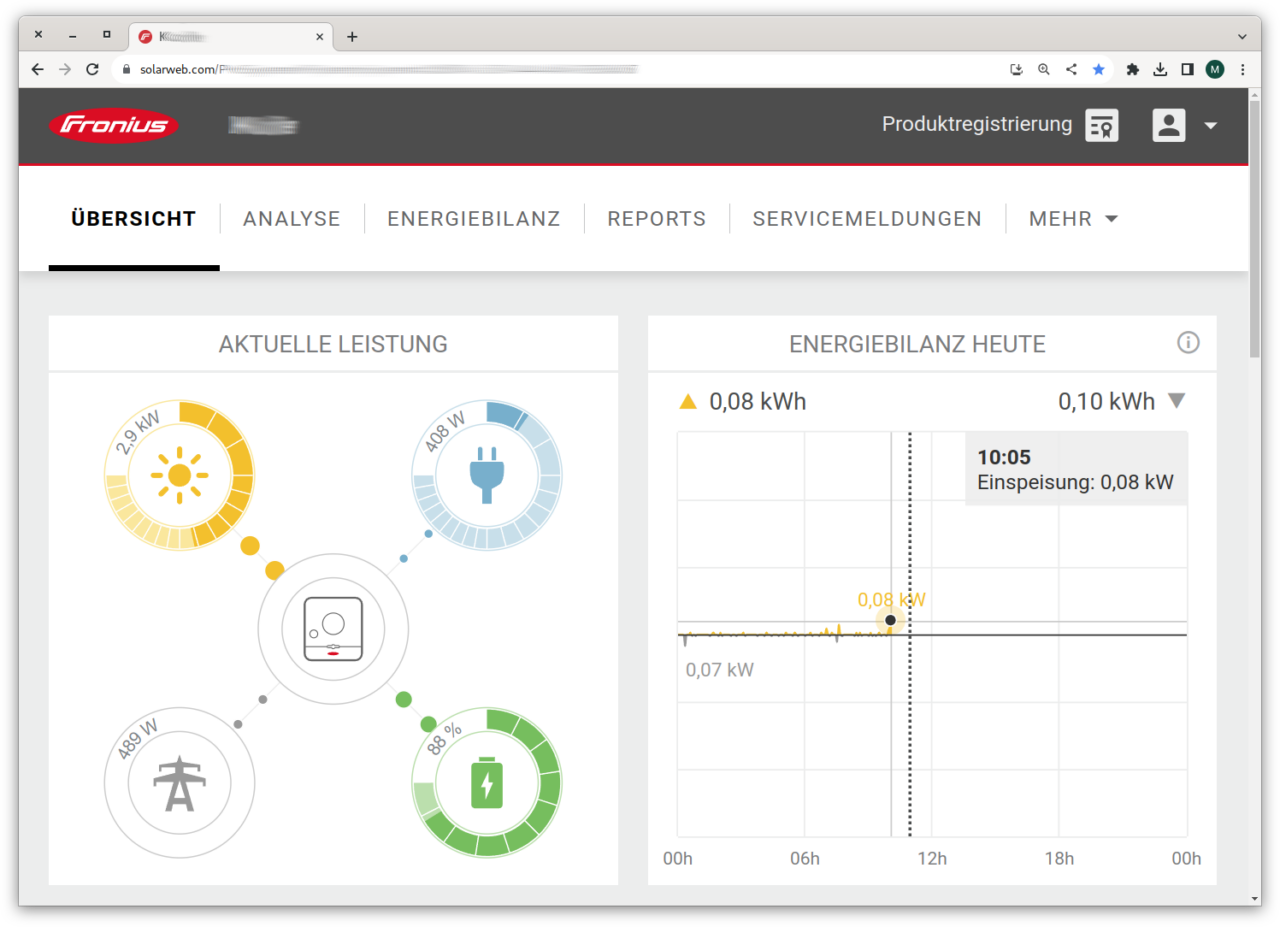
Task: Click the Fronius logo
Action: (114, 126)
